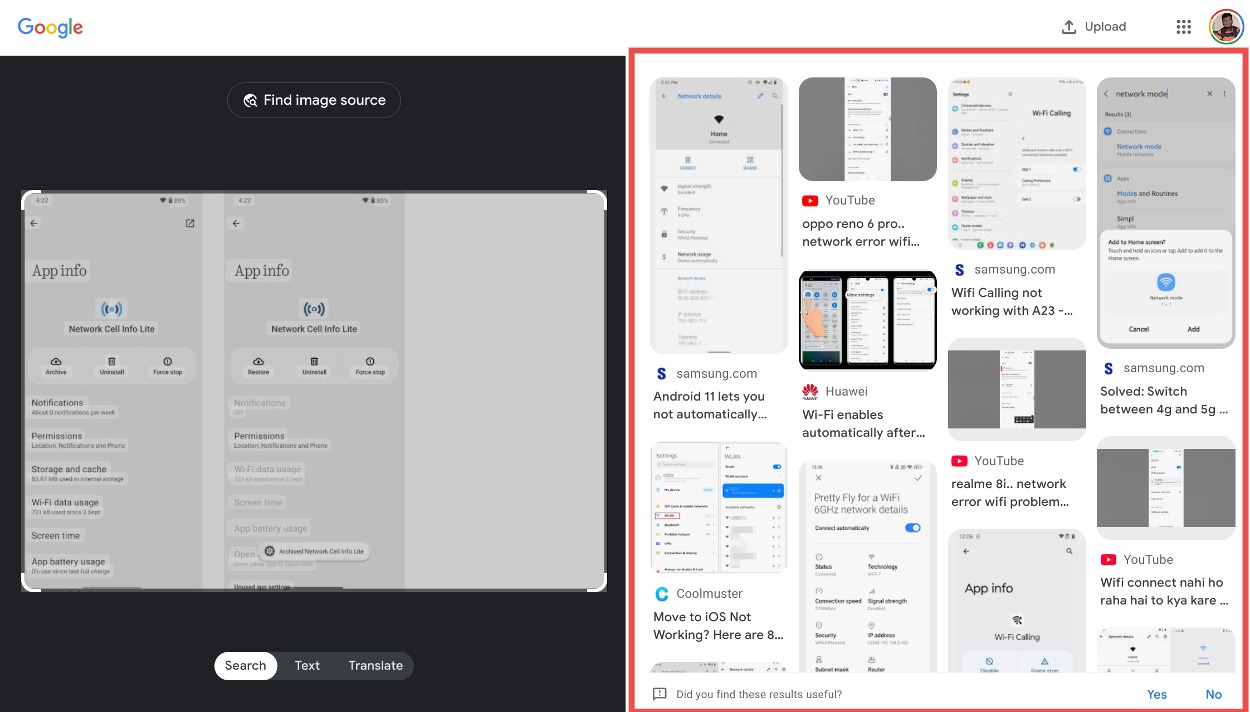The width and height of the screenshot is (1250, 712).
Task: Click the YouTube icon on the oppo reno result
Action: [809, 200]
